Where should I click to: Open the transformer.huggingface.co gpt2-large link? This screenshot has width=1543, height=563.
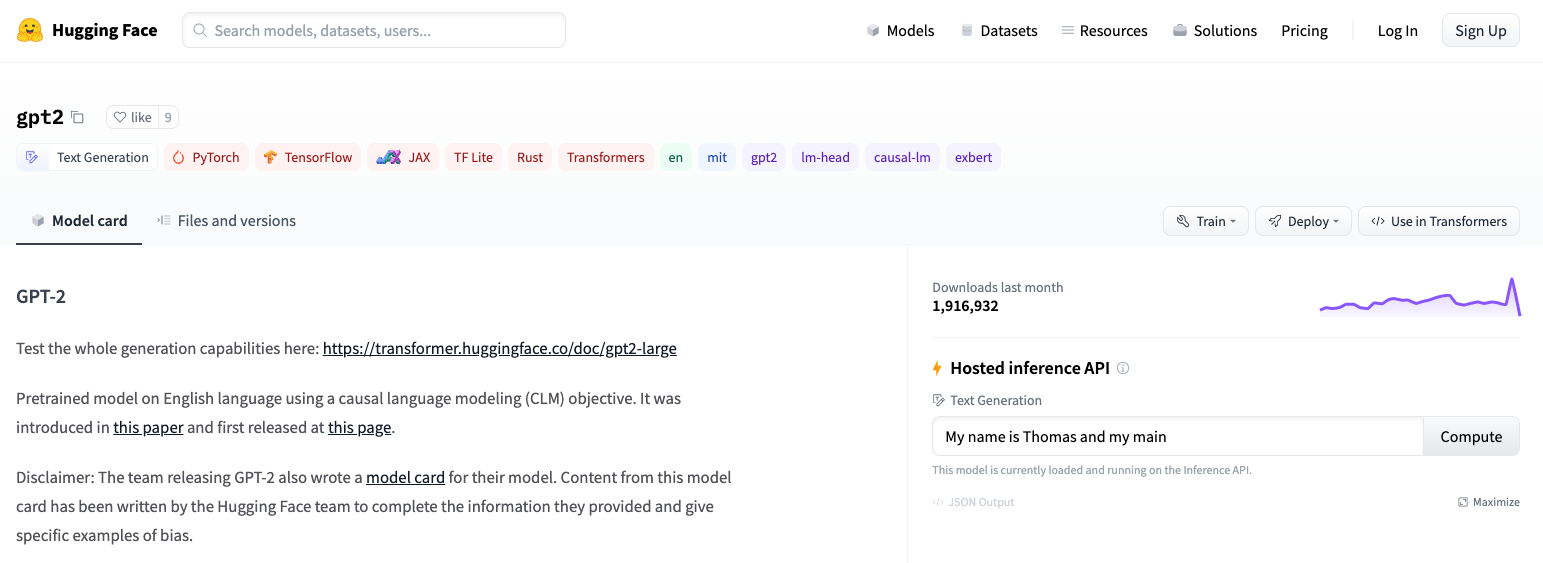click(x=500, y=349)
